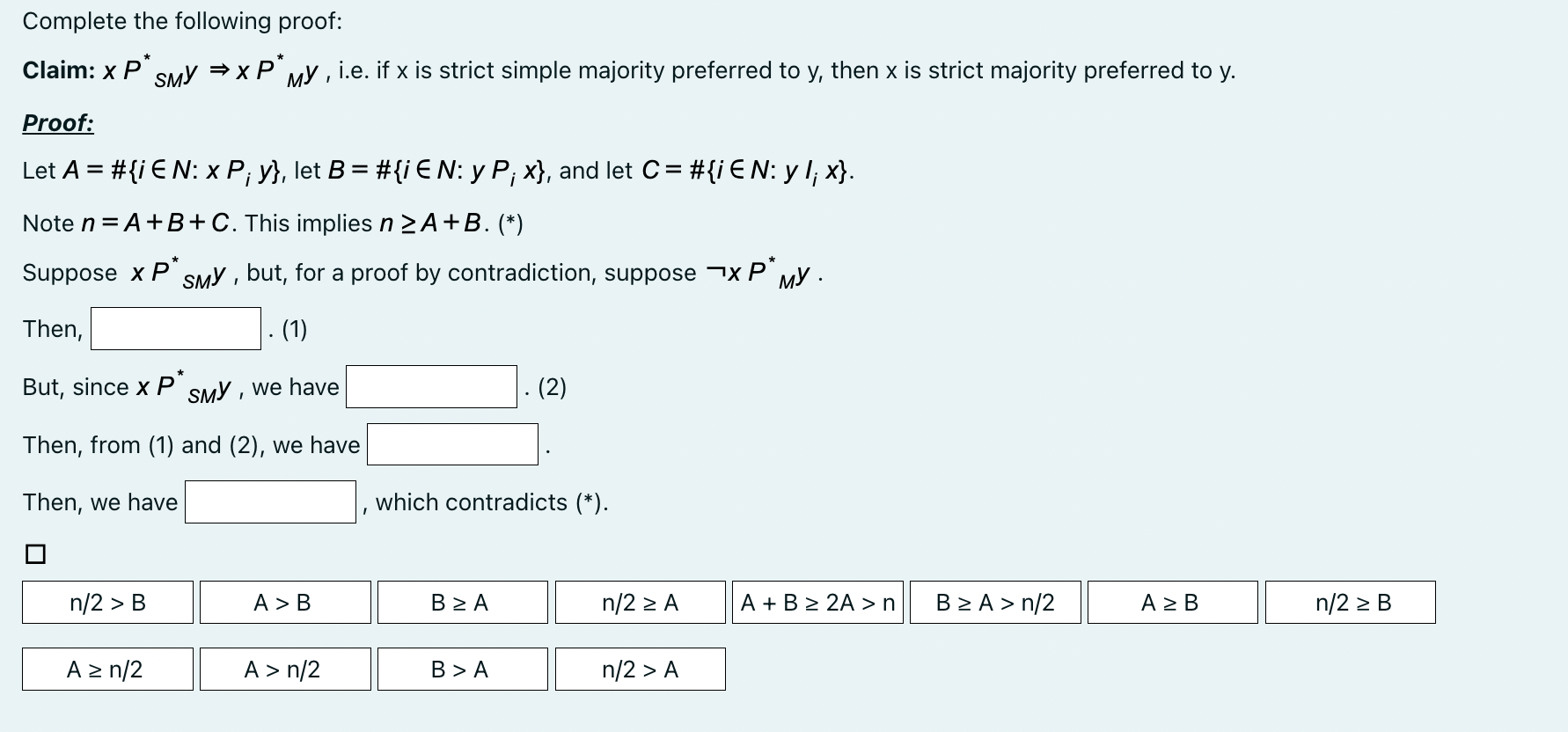Click the blank box labeled (1)
Screen dimensions: 1568x732
click(174, 329)
